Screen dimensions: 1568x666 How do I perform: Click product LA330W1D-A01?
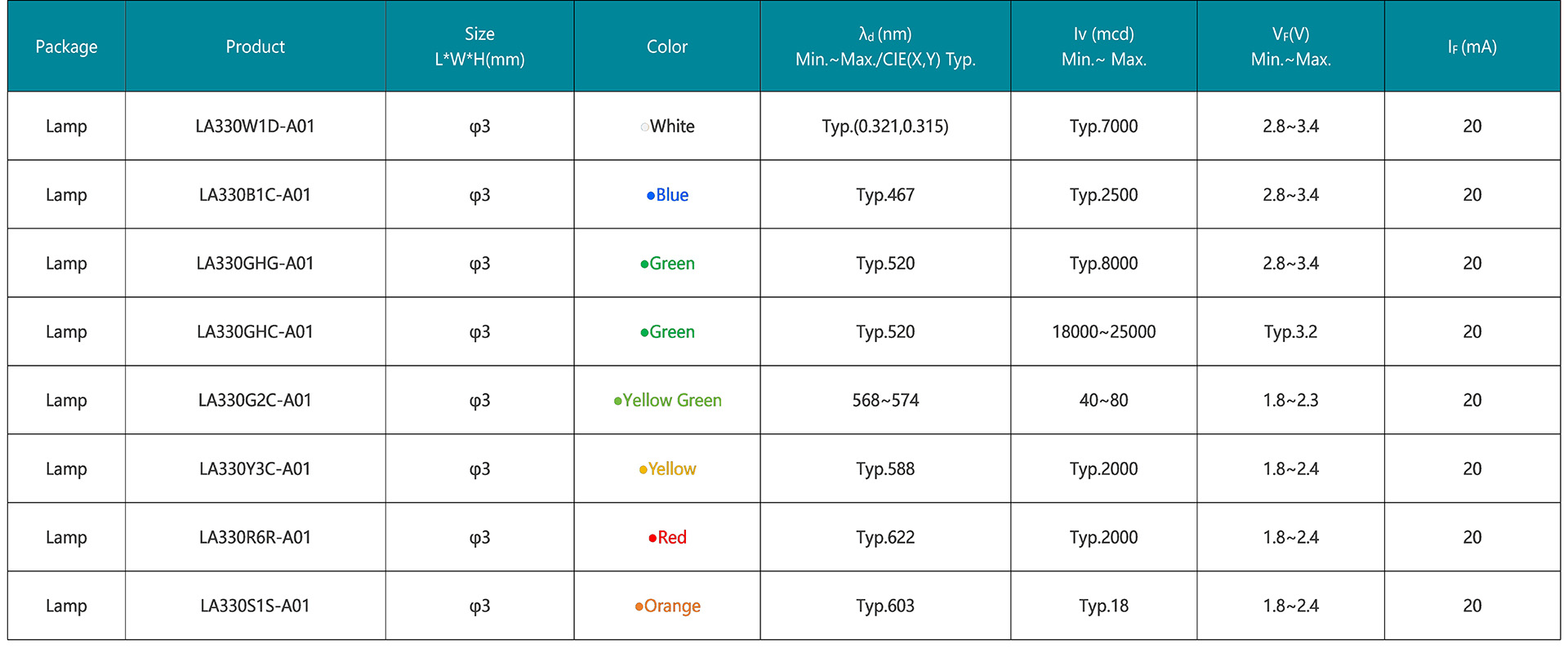coord(255,127)
